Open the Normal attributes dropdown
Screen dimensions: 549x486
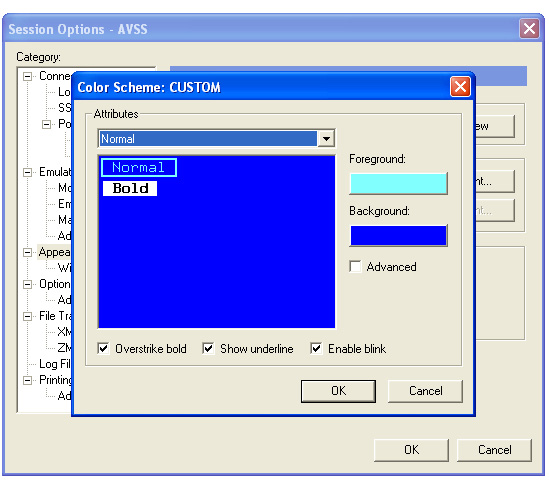click(x=326, y=139)
